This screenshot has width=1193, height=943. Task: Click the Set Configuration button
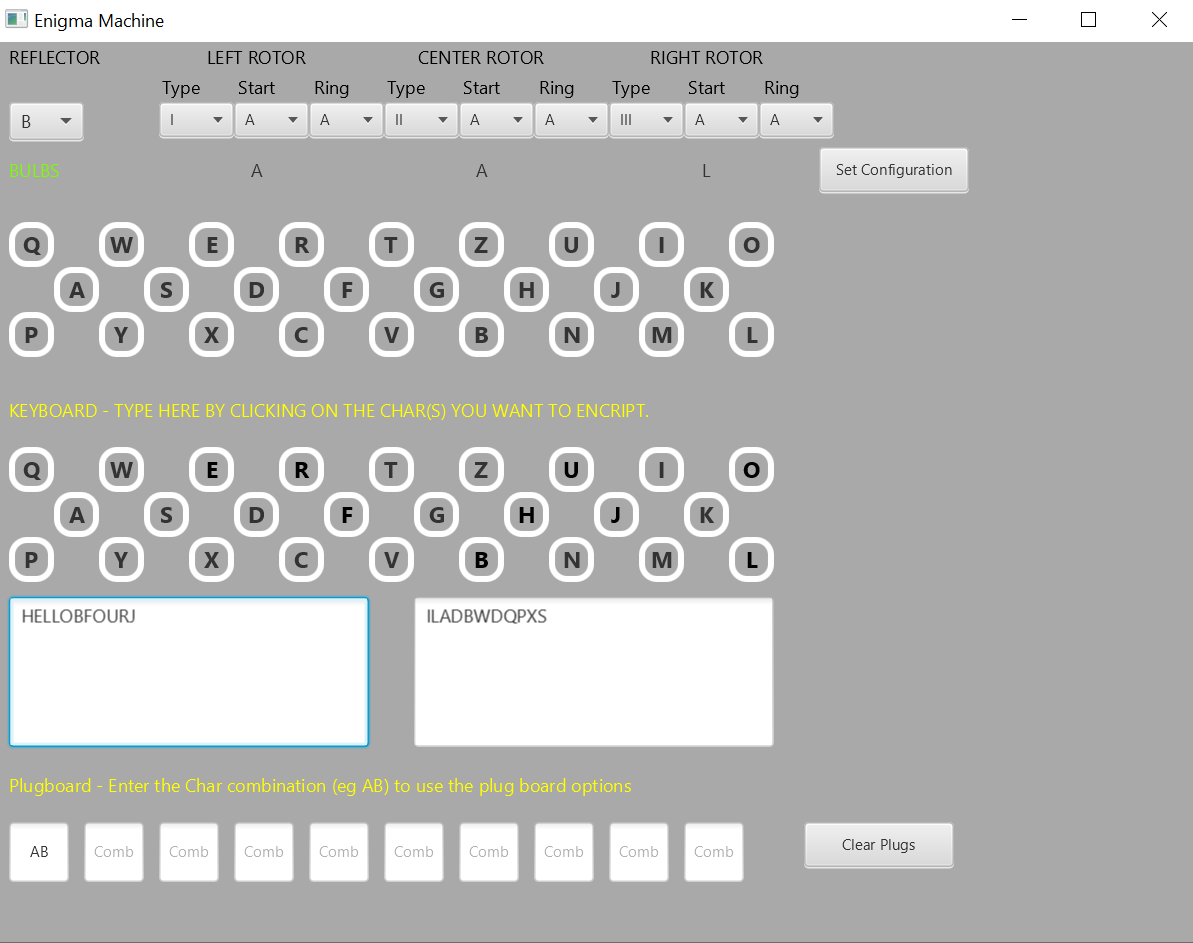[893, 170]
